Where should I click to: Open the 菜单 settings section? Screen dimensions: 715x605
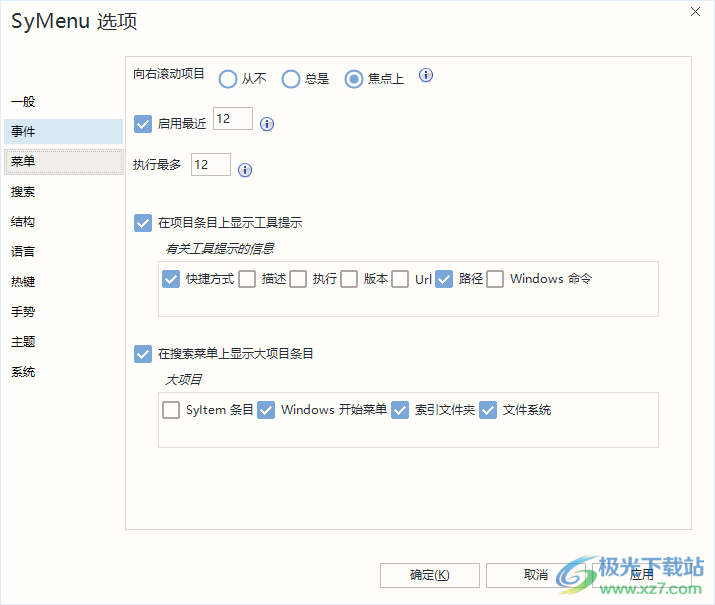(63, 161)
